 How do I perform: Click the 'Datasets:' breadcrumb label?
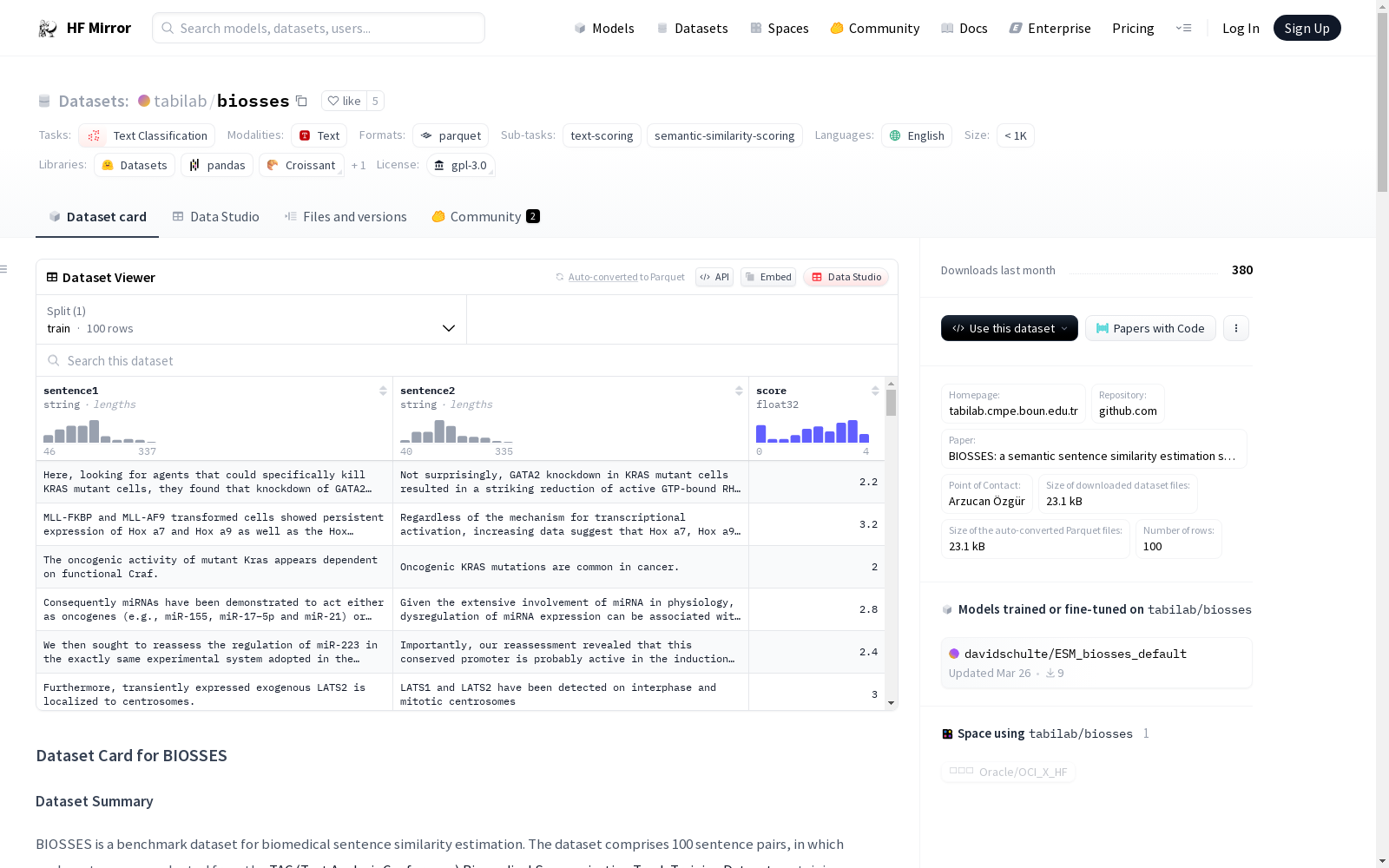94,101
